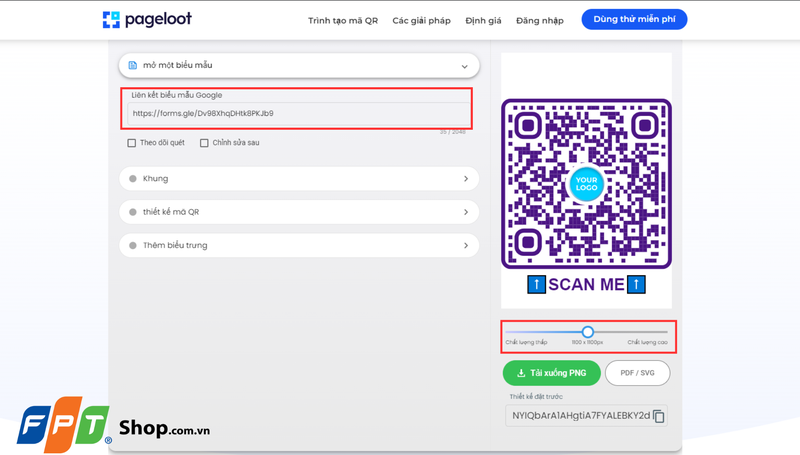Click the Pageloot logo
Viewport: 800px width, 455px height.
click(147, 19)
